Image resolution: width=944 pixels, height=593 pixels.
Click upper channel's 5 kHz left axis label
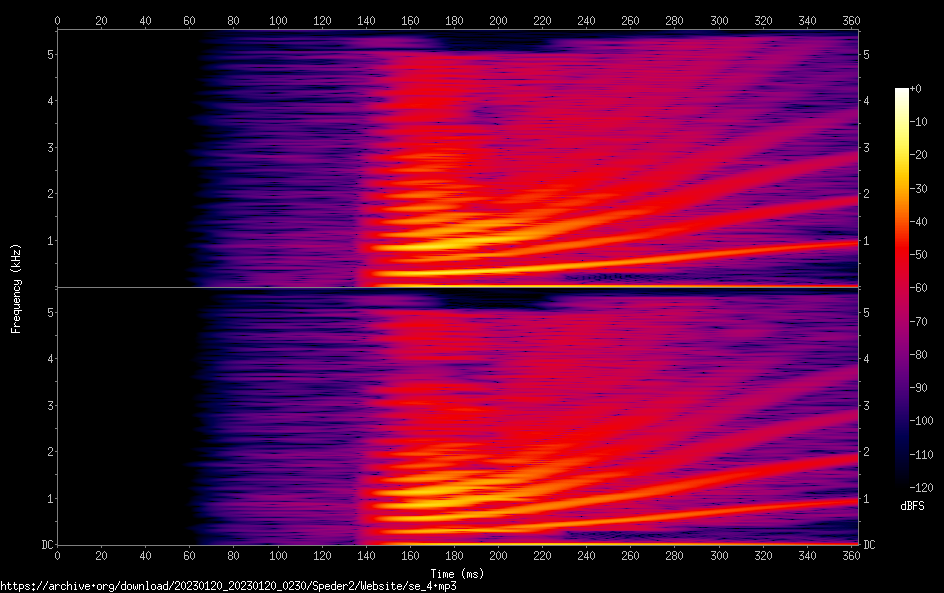(49, 54)
